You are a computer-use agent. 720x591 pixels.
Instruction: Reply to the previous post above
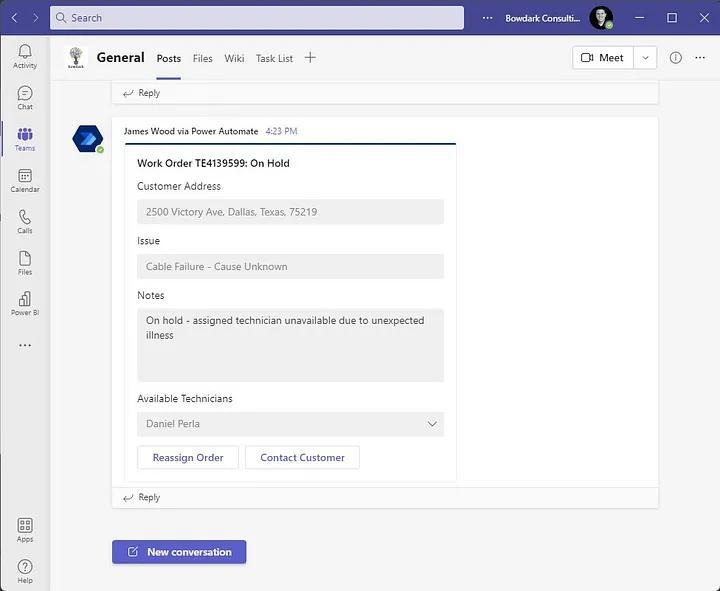(141, 93)
